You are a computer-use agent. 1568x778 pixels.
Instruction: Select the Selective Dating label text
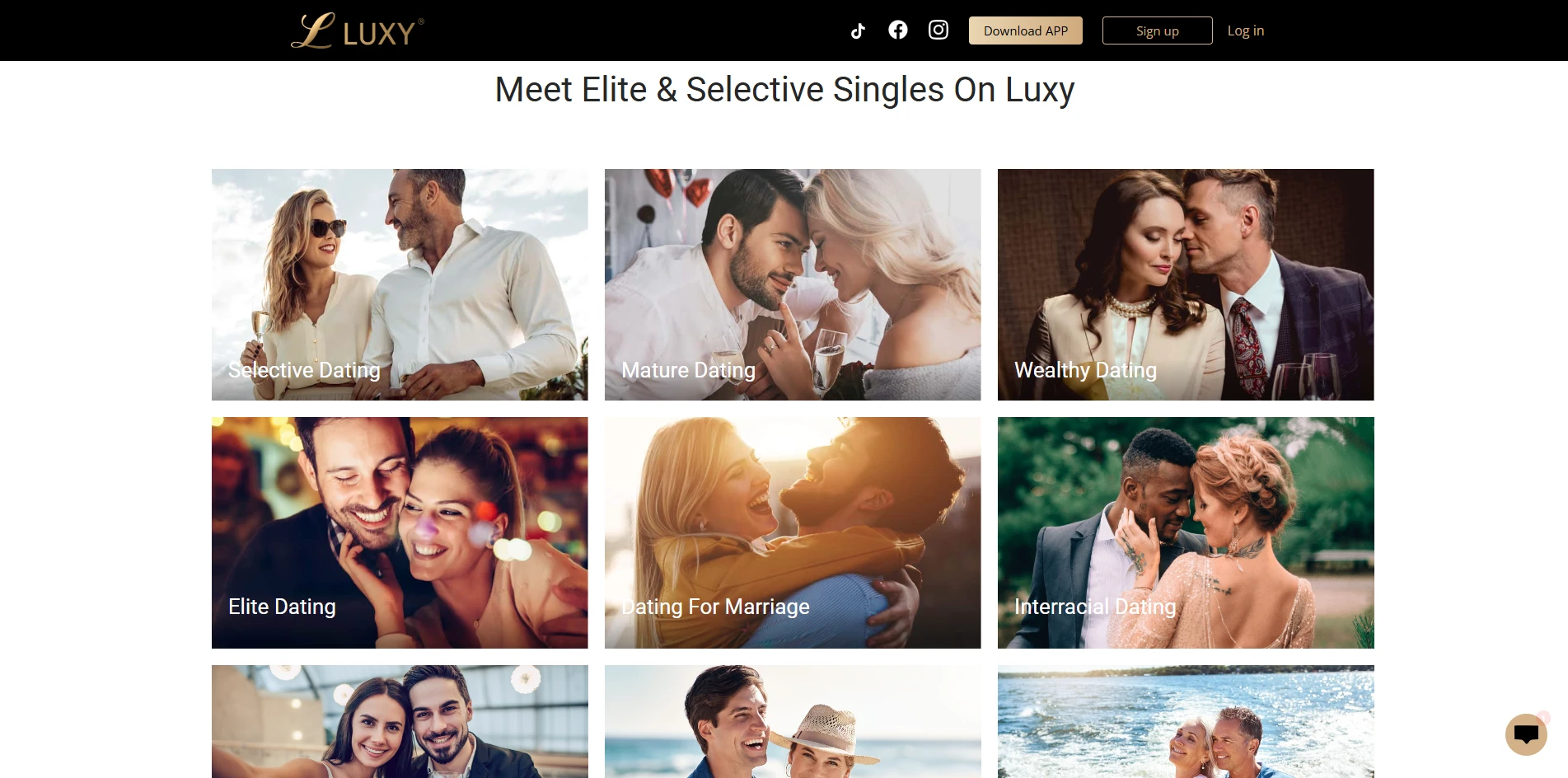point(304,370)
